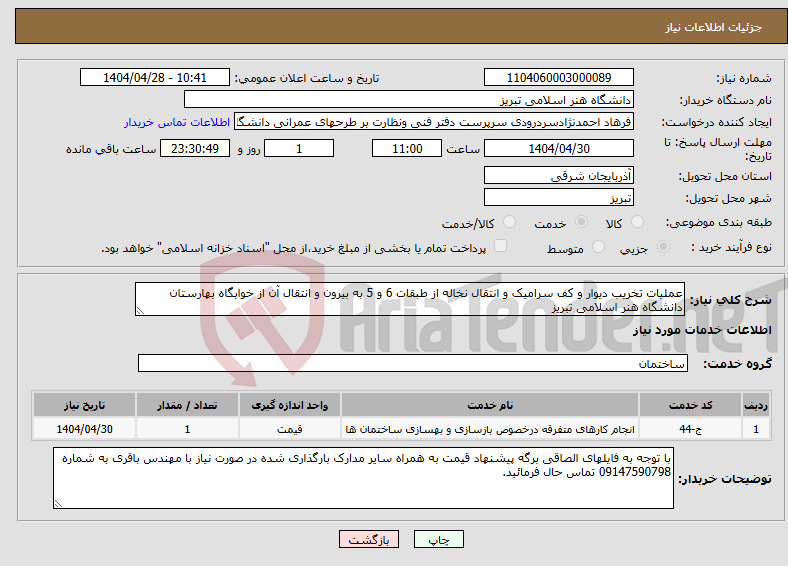Select متوسط purchase type radio
Screen dimensions: 788x566
(598, 246)
